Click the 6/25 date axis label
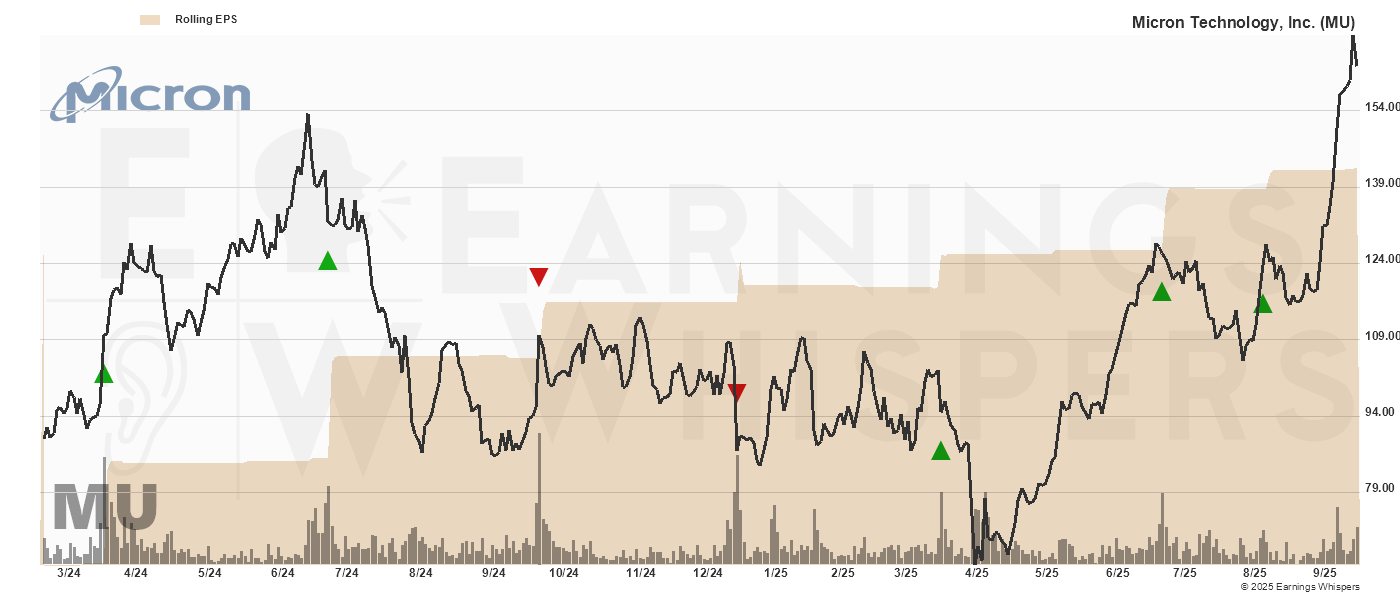 coord(1118,573)
